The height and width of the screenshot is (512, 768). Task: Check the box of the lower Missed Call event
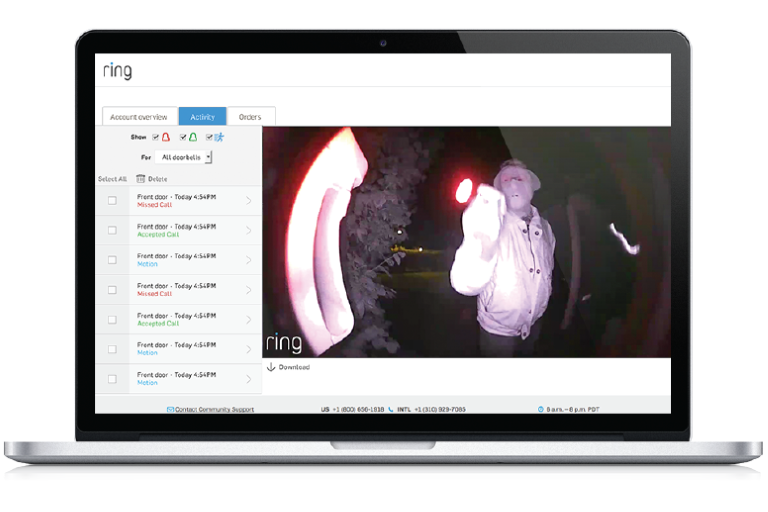[112, 290]
